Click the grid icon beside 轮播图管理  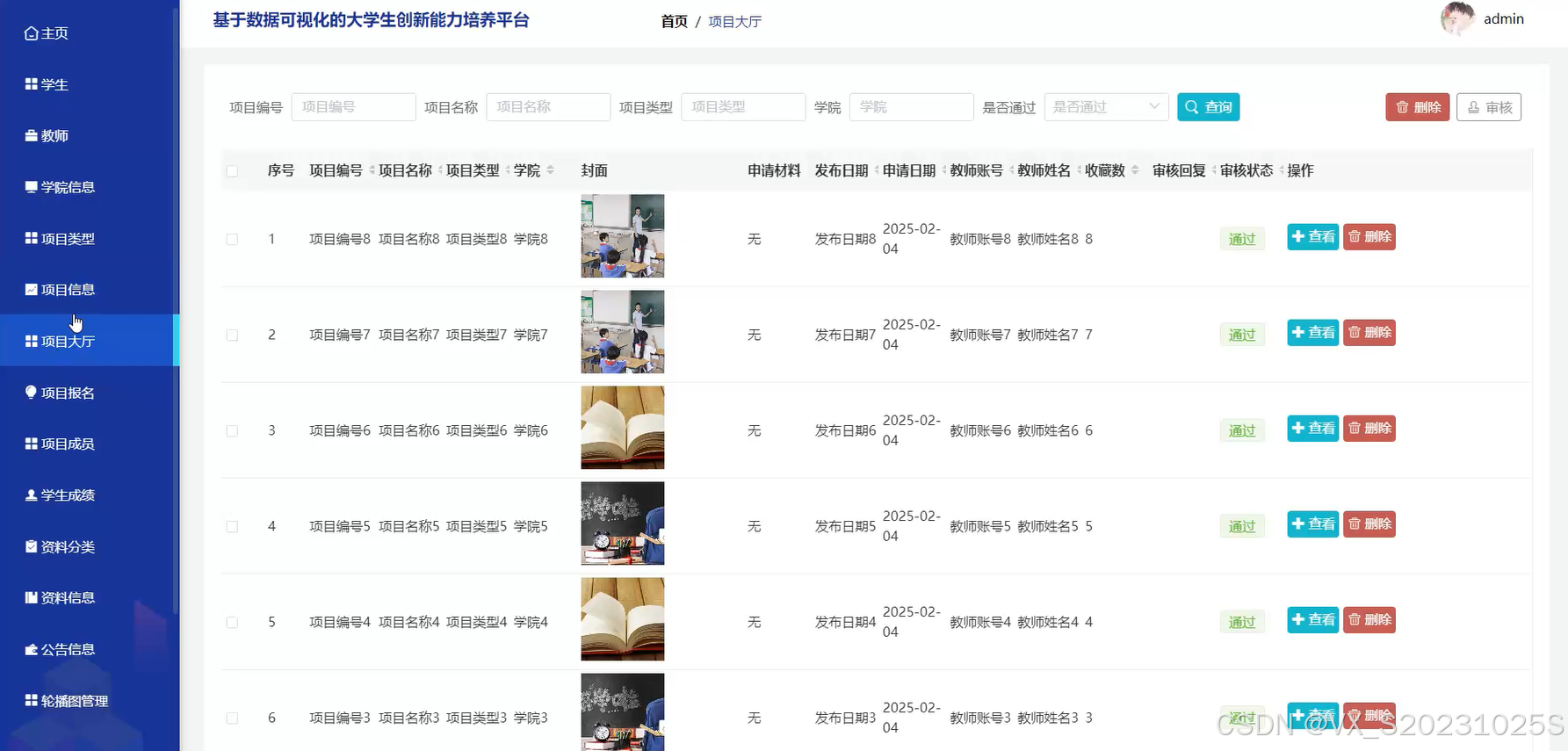[x=32, y=701]
